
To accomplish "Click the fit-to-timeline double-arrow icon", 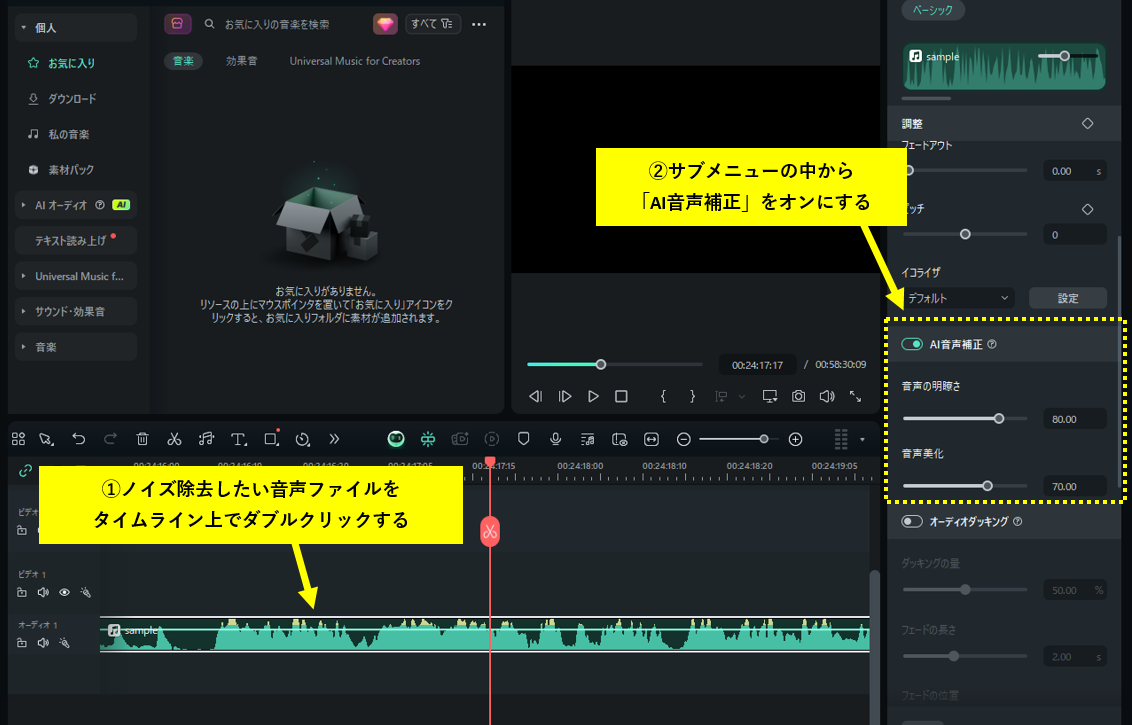I will click(651, 439).
